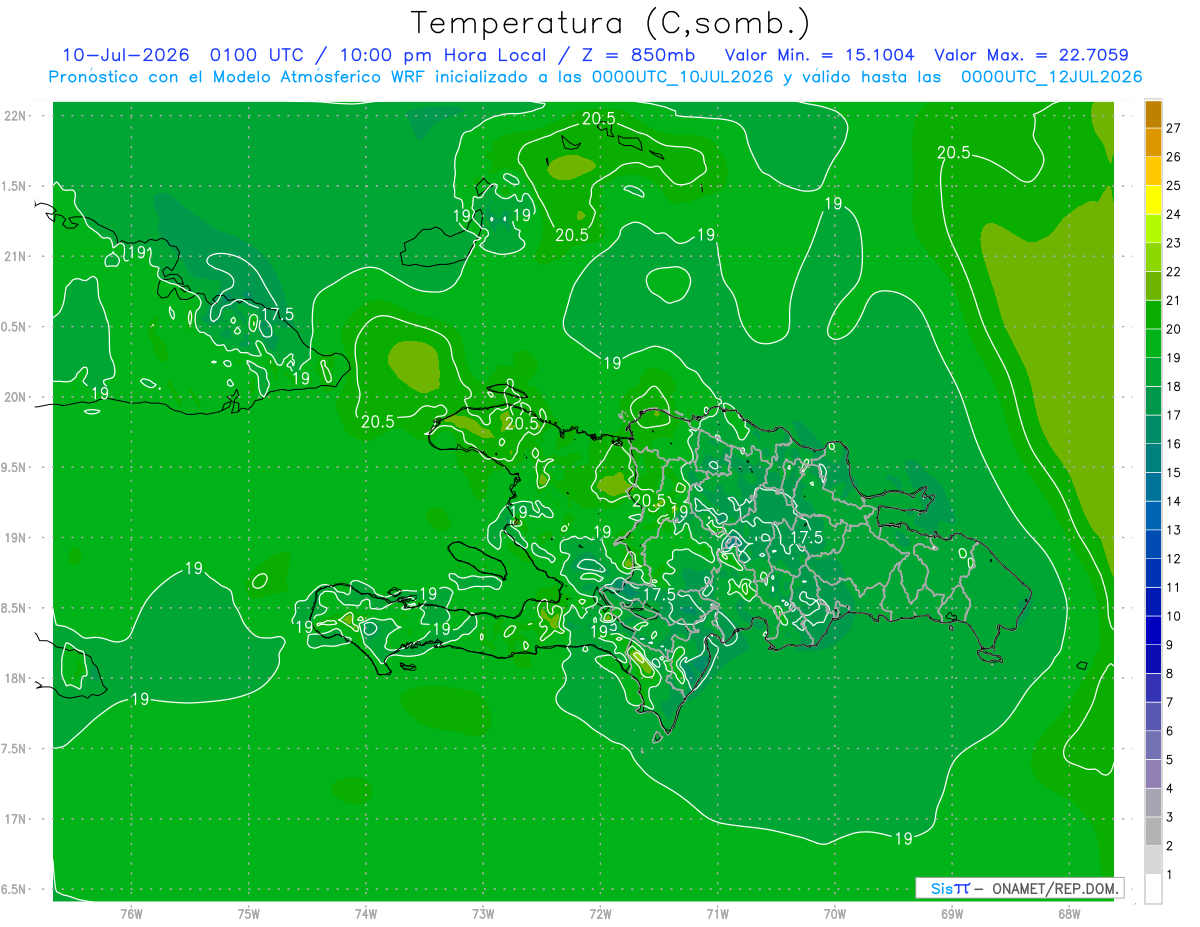This screenshot has width=1200, height=927.
Task: Click the '21N' latitude axis label
Action: point(16,256)
